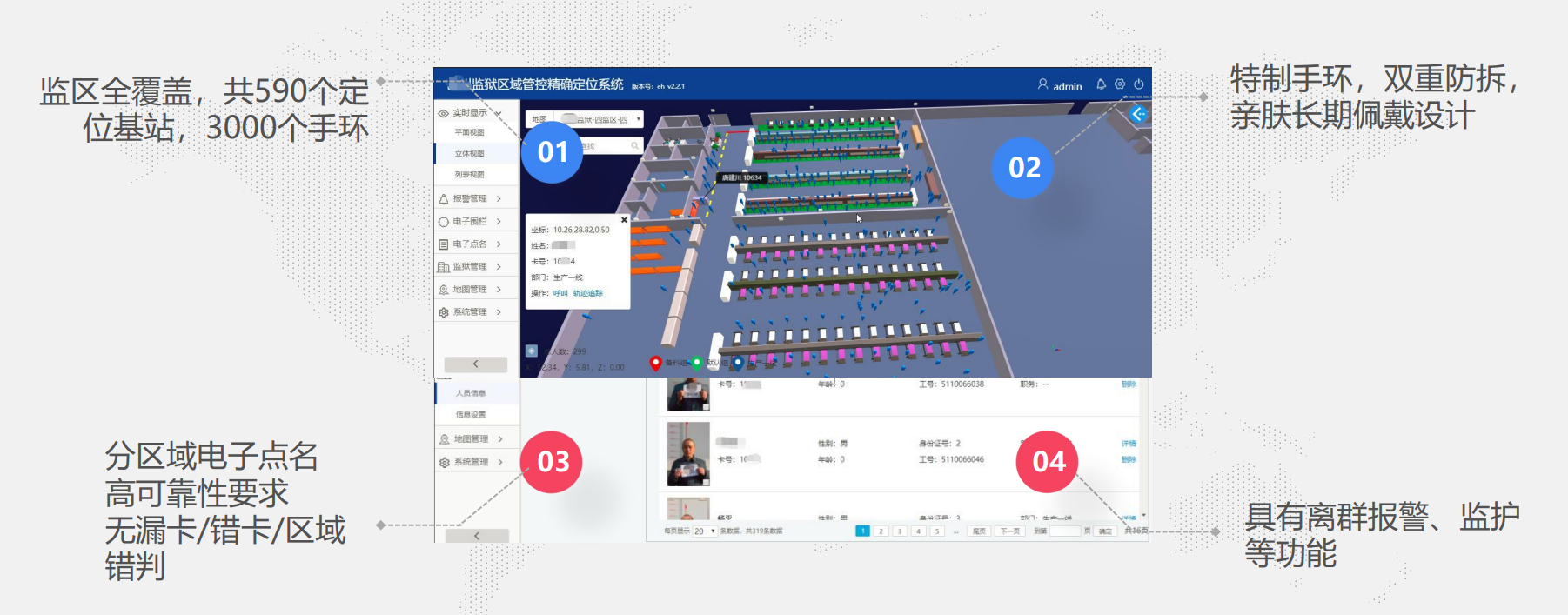1568x615 pixels.
Task: Go to page 1 in pagination
Action: (x=862, y=531)
